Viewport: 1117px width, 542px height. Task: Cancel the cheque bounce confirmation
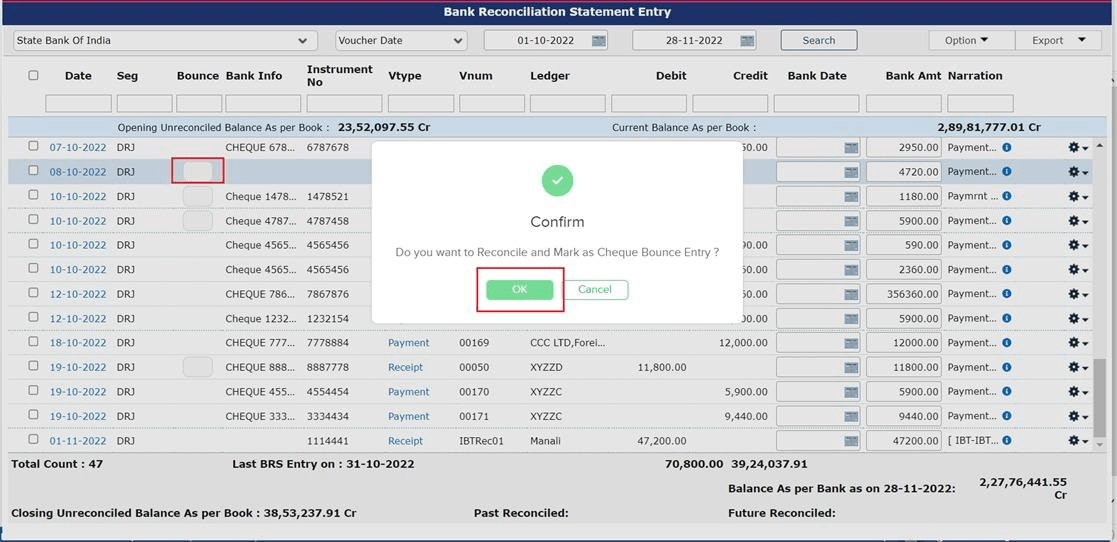pyautogui.click(x=595, y=290)
